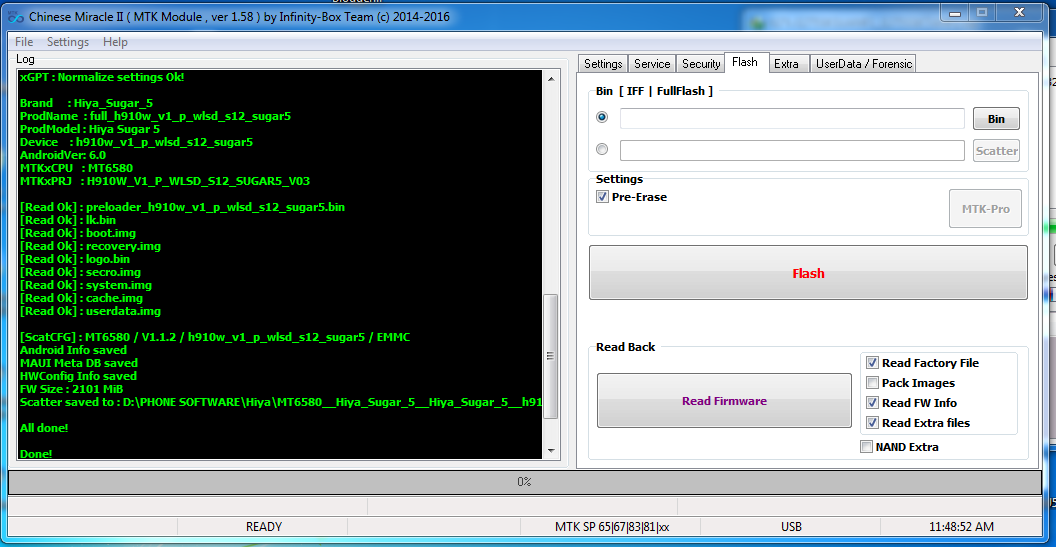Click the log line 'MTKxCPU : MT6580'

coord(77,168)
